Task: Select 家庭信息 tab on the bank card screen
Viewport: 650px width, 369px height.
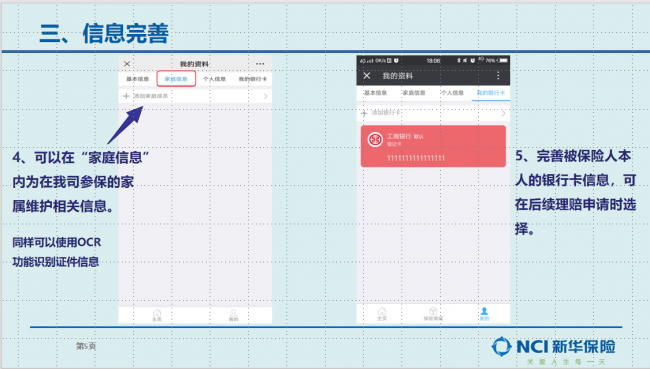Action: [414, 93]
